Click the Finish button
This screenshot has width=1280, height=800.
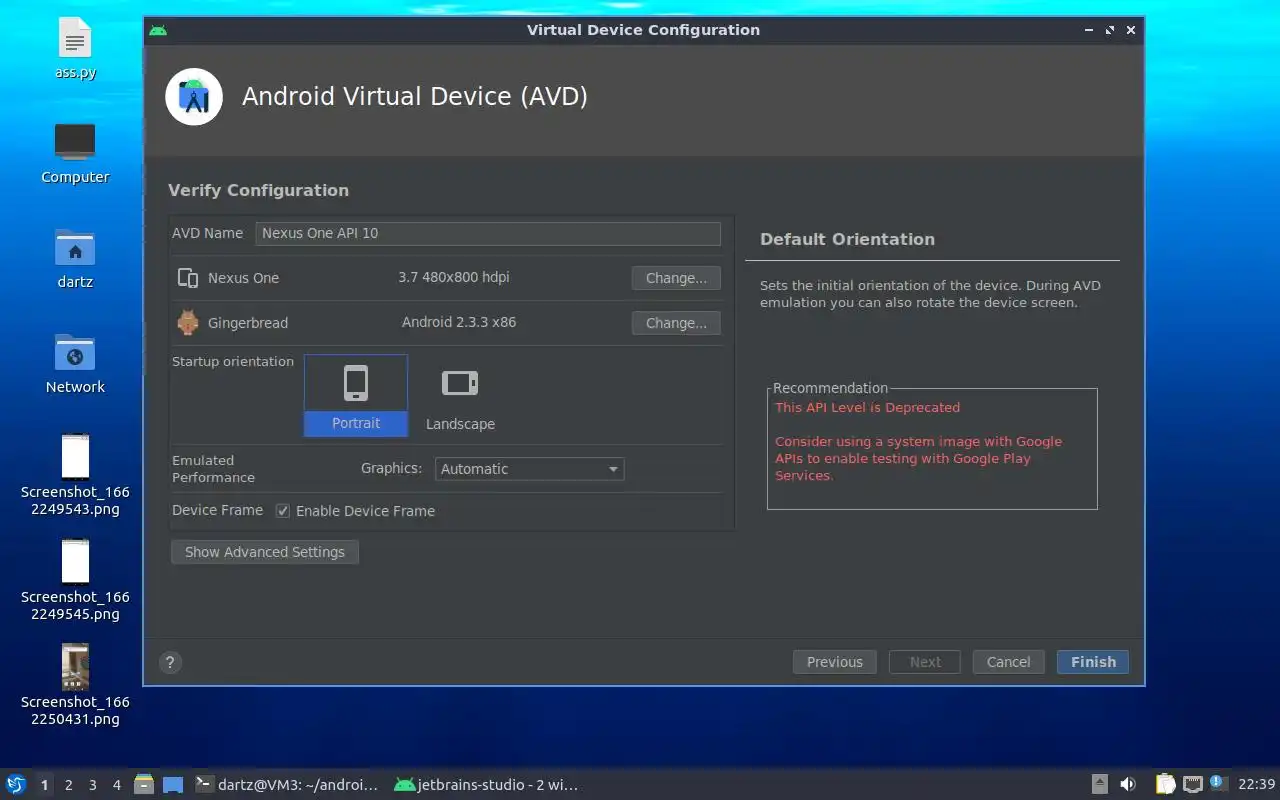1093,662
